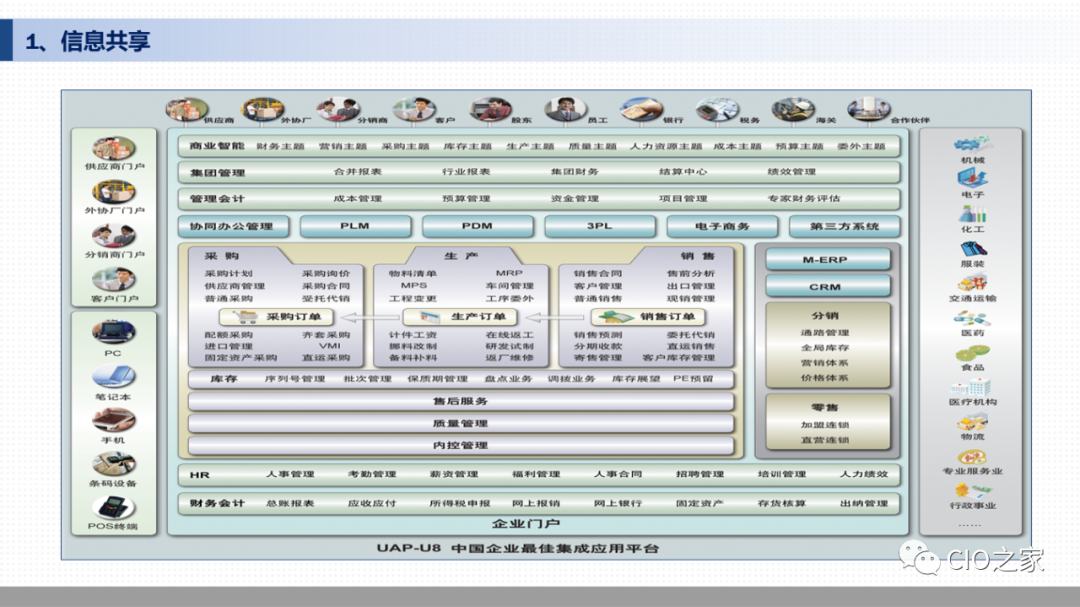Click 人事管理 in the HR row
The image size is (1080, 607).
point(290,474)
